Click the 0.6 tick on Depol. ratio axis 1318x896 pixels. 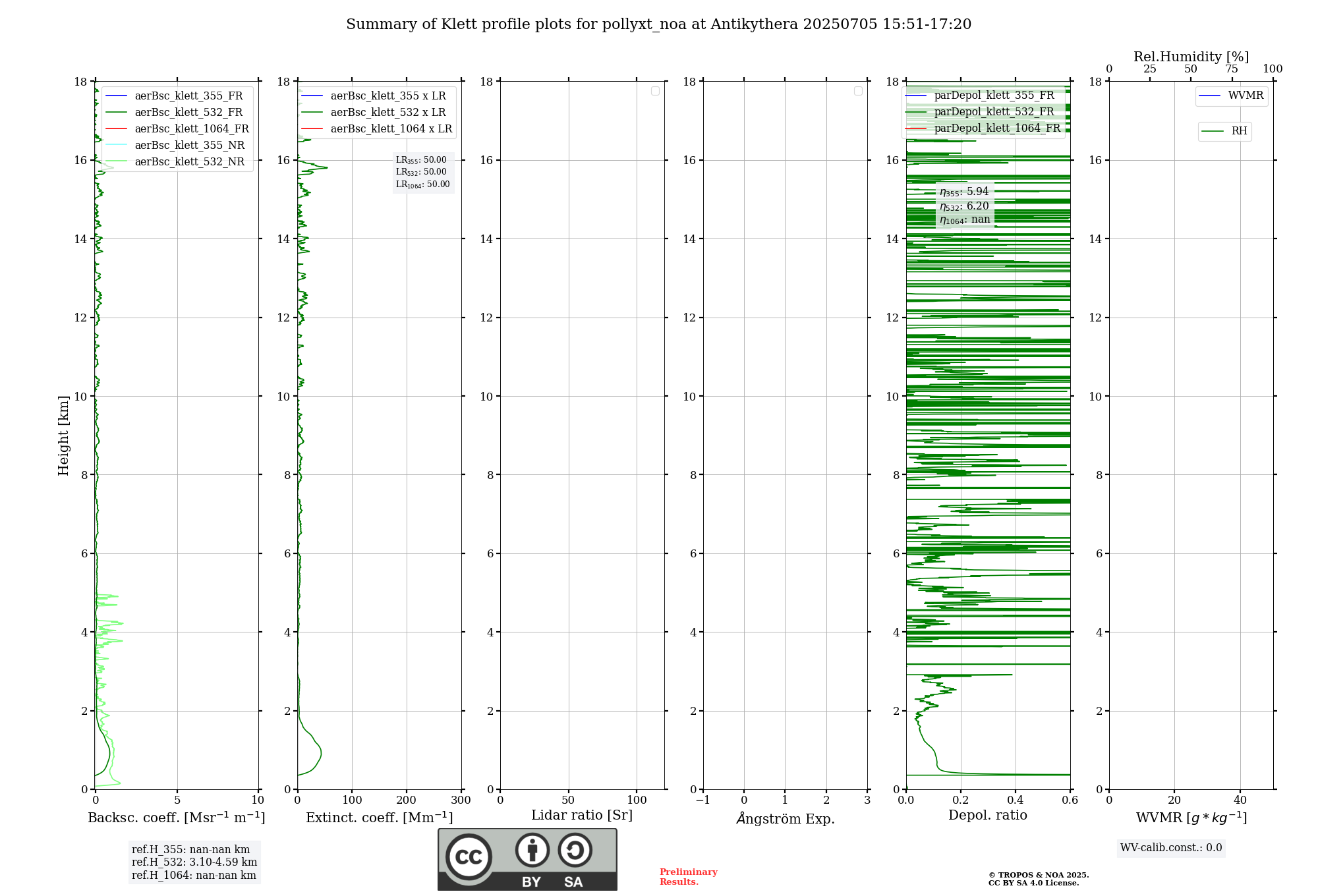[x=1070, y=800]
